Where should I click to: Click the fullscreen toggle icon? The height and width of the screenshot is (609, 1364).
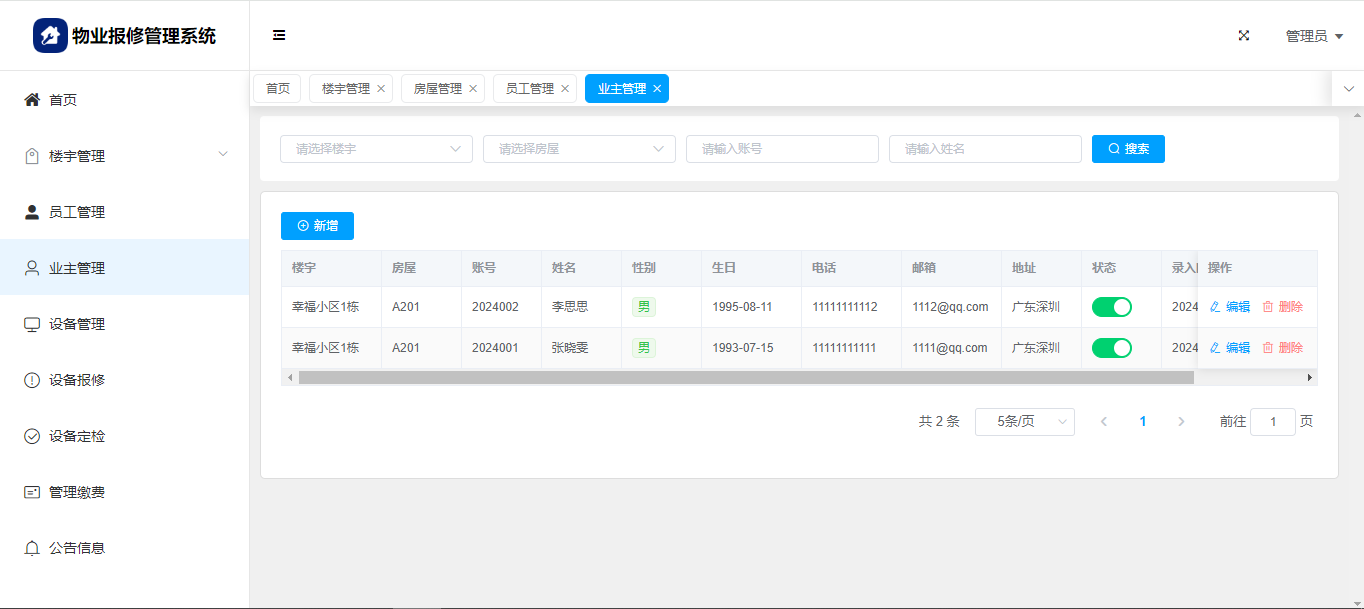click(x=1244, y=36)
